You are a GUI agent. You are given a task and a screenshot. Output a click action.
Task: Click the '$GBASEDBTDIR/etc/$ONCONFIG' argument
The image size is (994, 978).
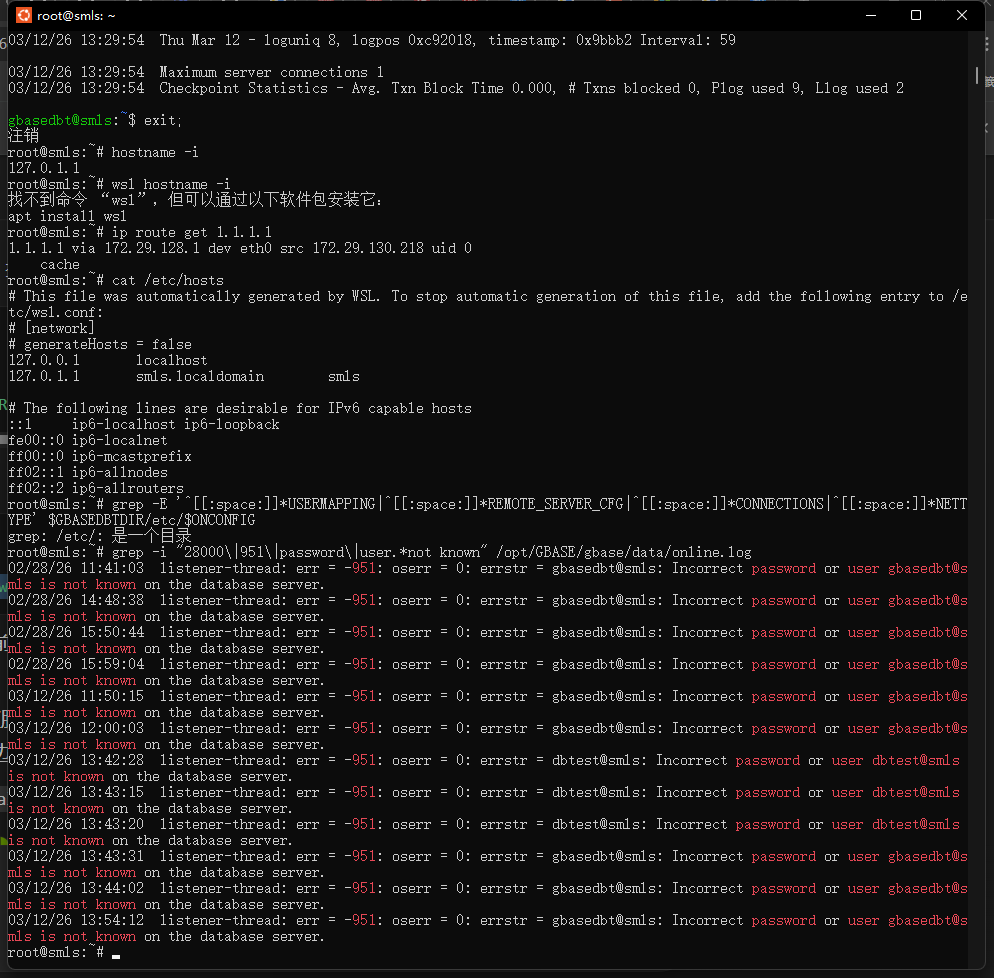[152, 520]
